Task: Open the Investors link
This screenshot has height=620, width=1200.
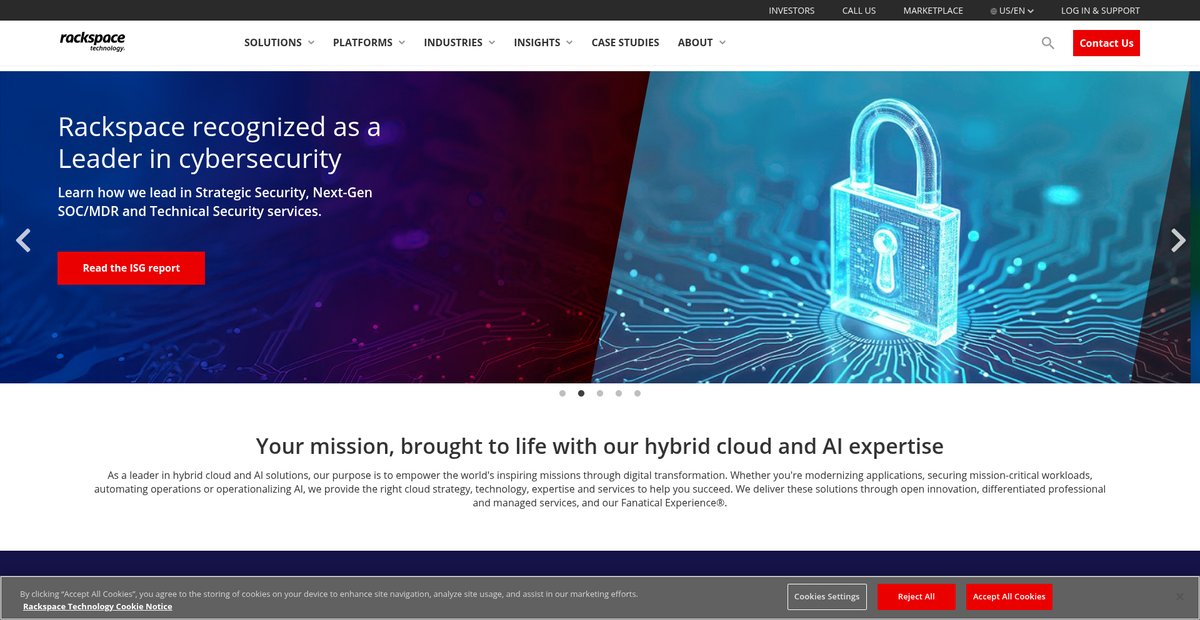Action: [x=791, y=11]
